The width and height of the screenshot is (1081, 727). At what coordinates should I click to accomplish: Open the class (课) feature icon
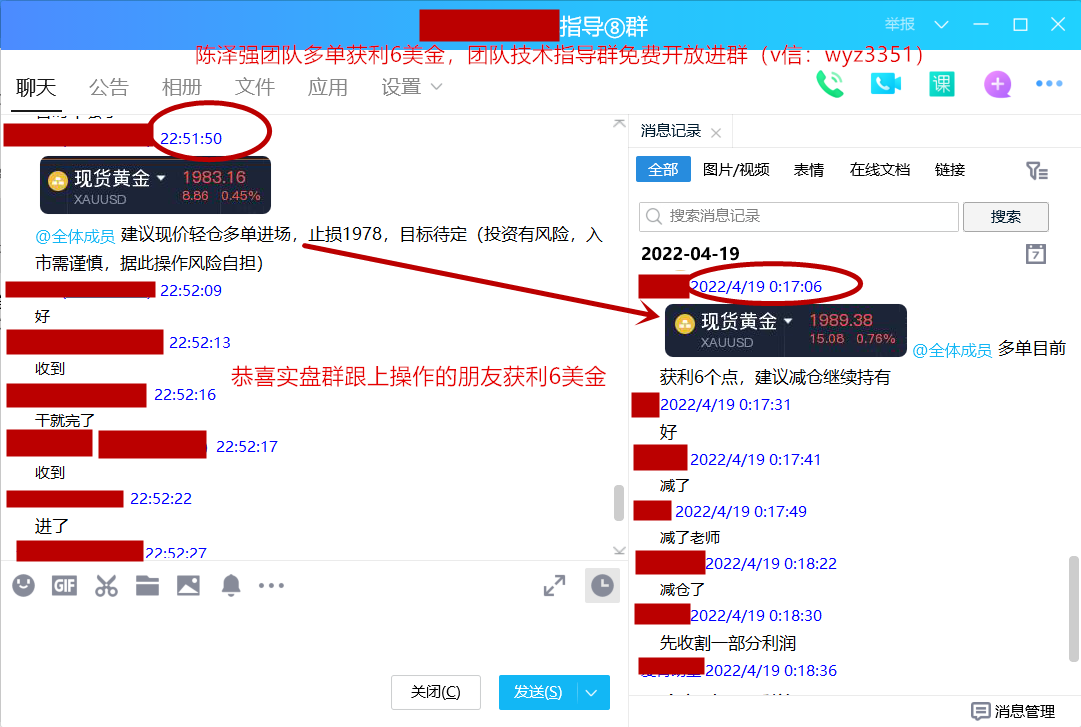[941, 84]
